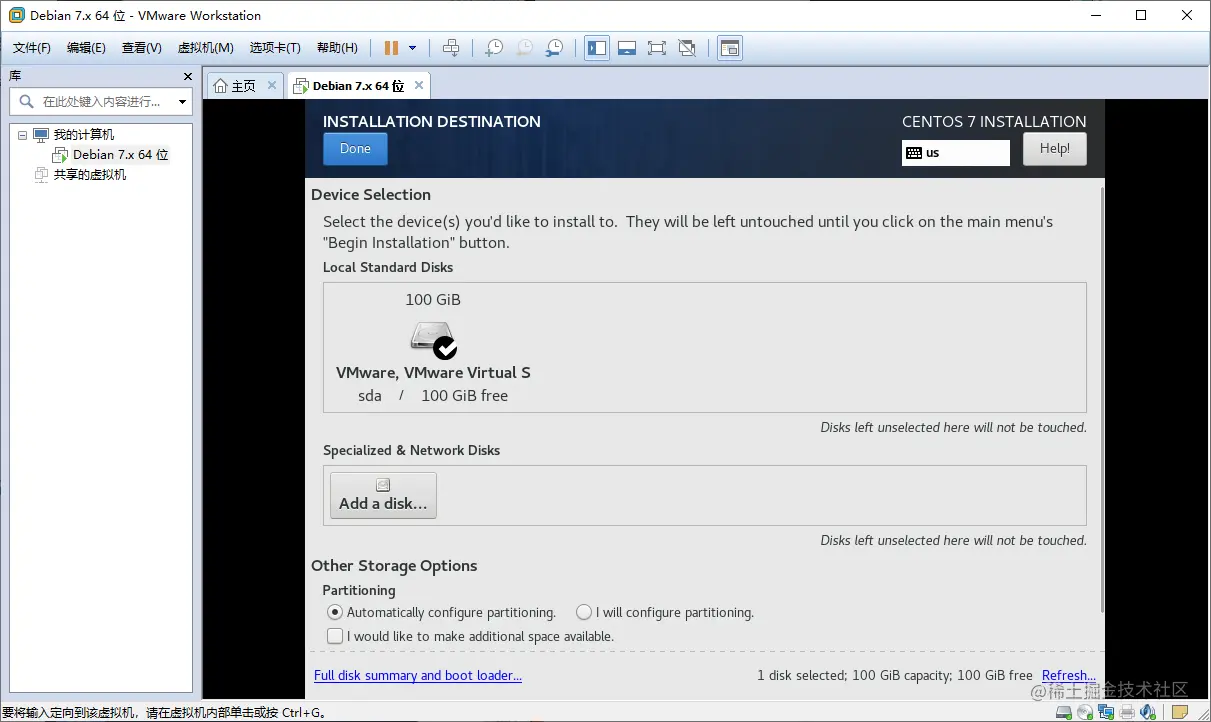Screen dimensions: 1211x722
Task: Click the keyboard layout icon next to 'us'
Action: pyautogui.click(x=913, y=153)
